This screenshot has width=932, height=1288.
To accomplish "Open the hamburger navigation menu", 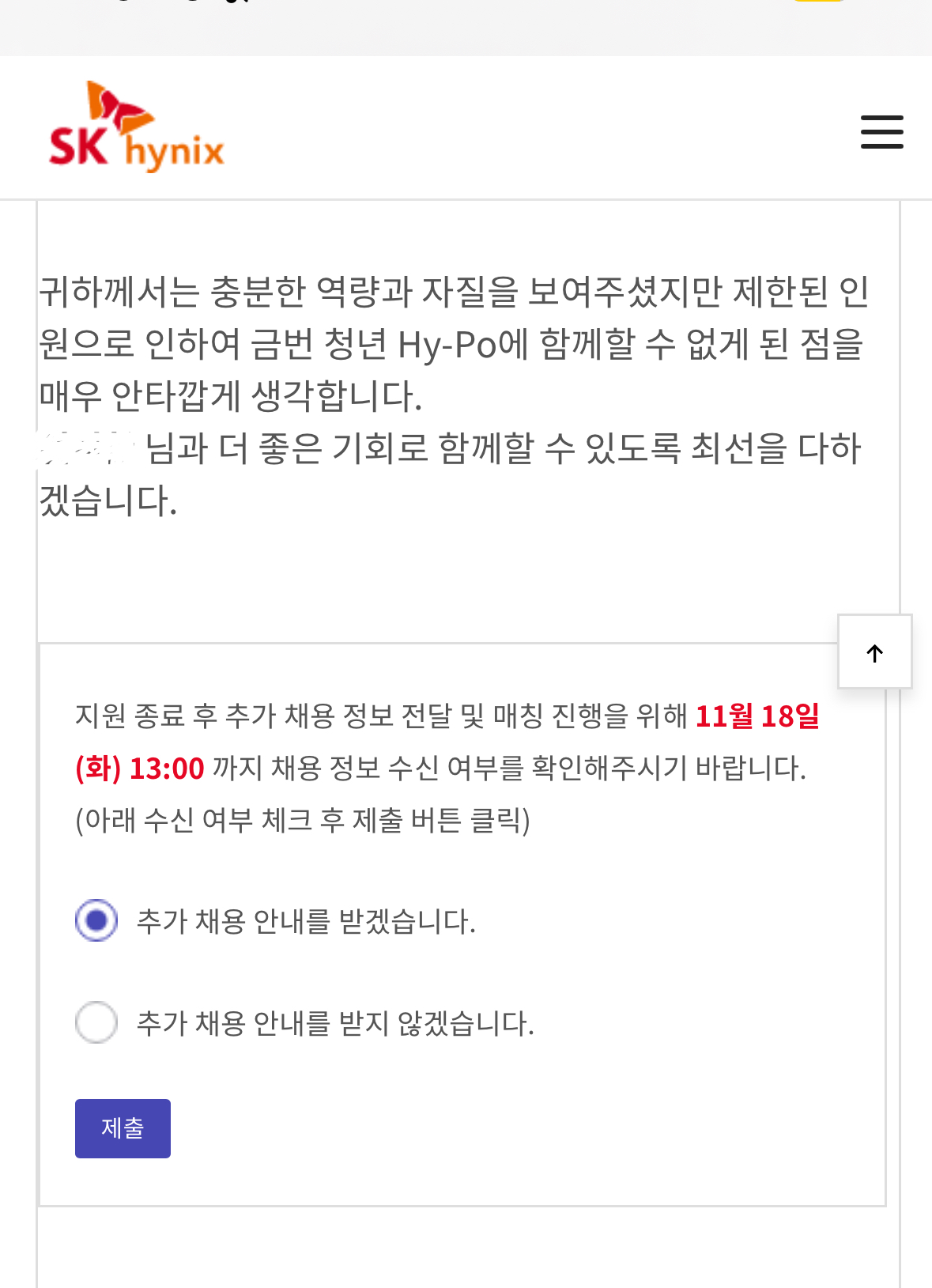I will [881, 131].
